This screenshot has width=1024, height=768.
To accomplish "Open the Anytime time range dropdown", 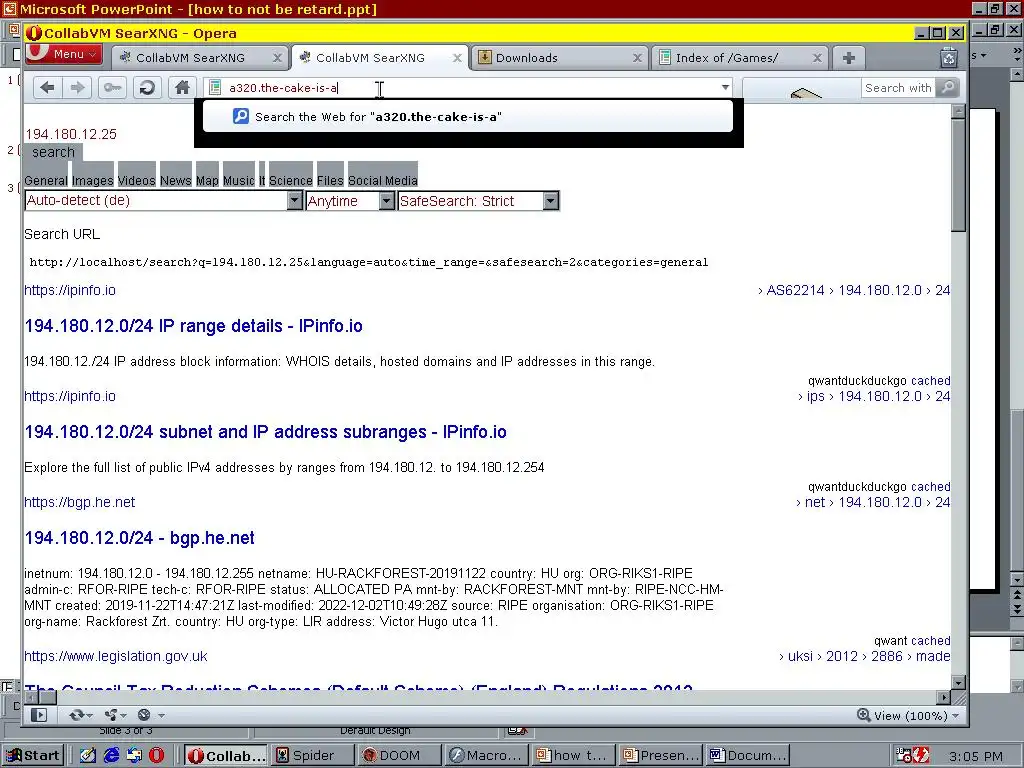I will (x=350, y=200).
